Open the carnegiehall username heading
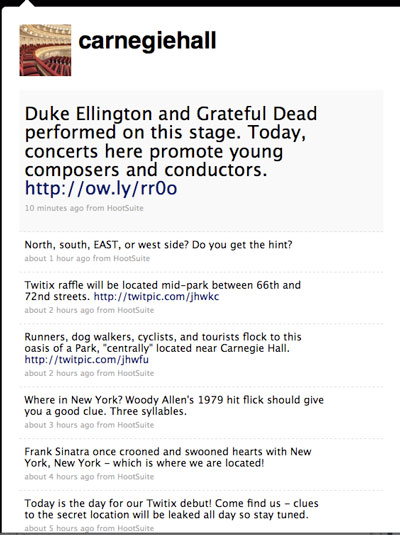The image size is (400, 535). coord(147,41)
